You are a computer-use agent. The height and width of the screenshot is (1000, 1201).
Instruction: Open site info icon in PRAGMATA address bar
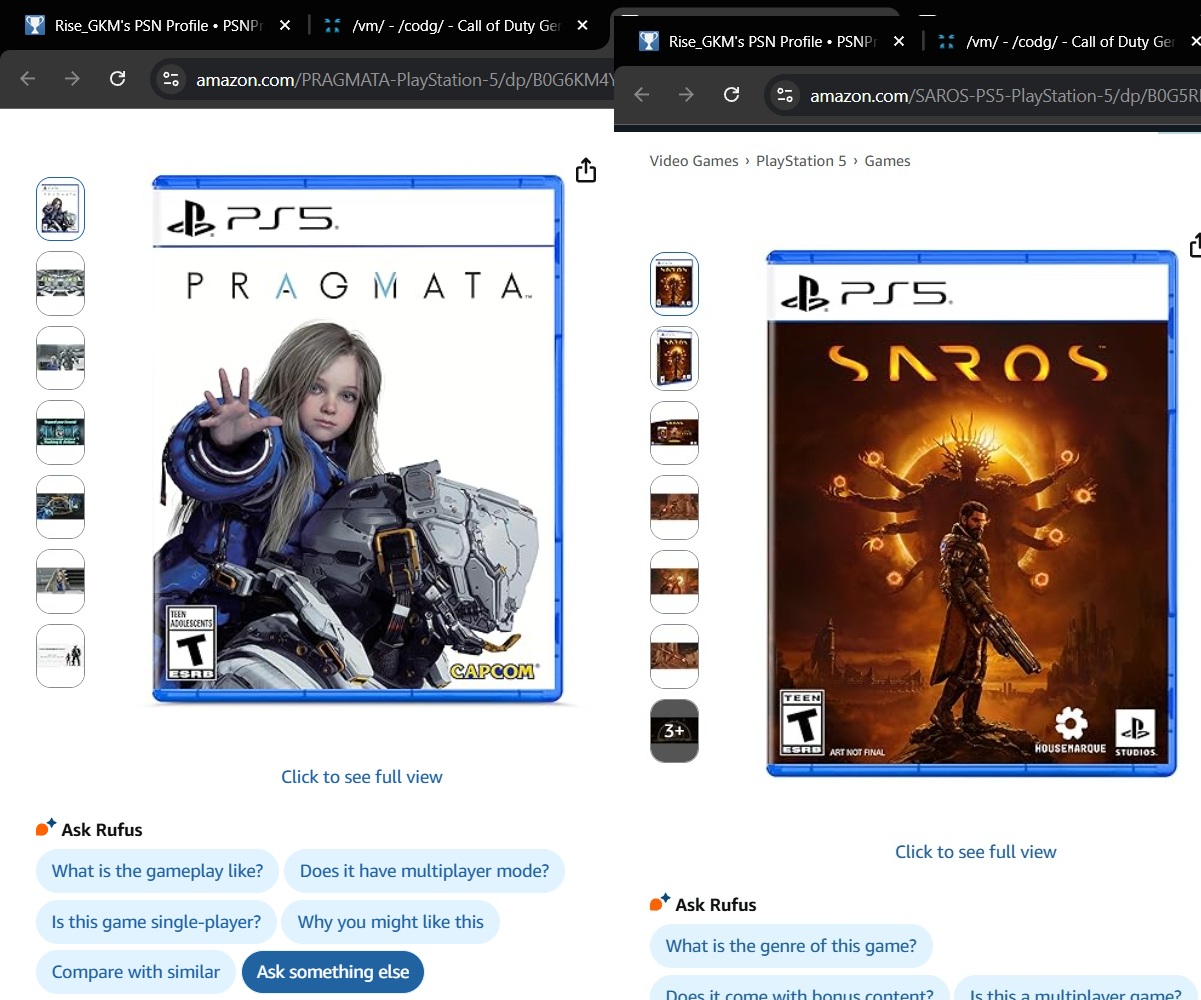171,79
